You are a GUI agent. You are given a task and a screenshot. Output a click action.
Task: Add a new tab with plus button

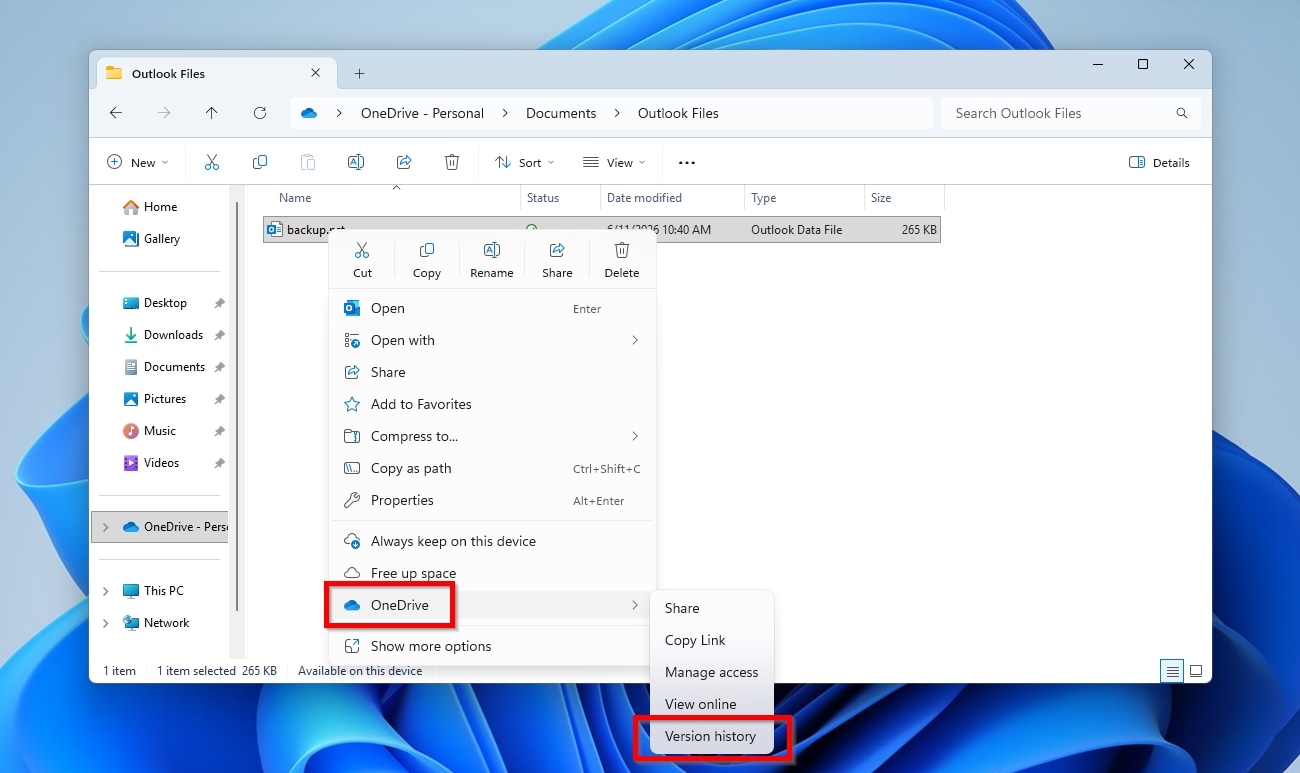click(x=360, y=73)
